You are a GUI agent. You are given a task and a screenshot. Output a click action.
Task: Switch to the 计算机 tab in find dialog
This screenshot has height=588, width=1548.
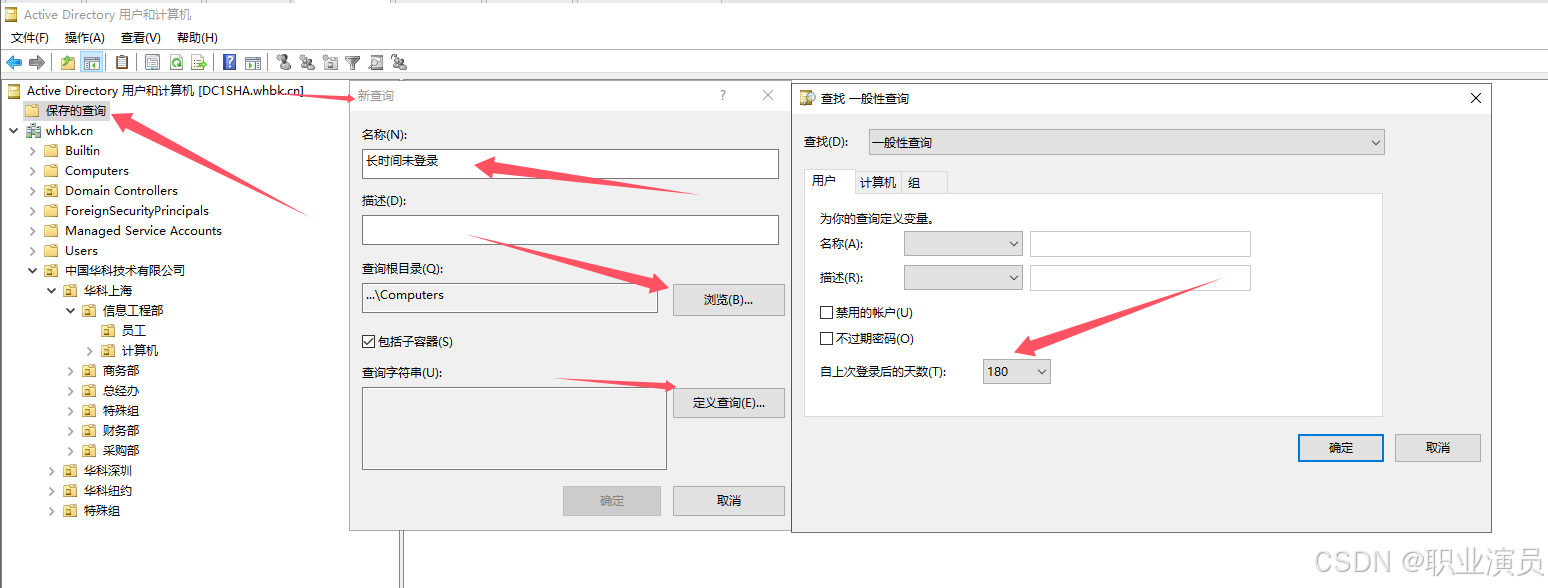(878, 183)
